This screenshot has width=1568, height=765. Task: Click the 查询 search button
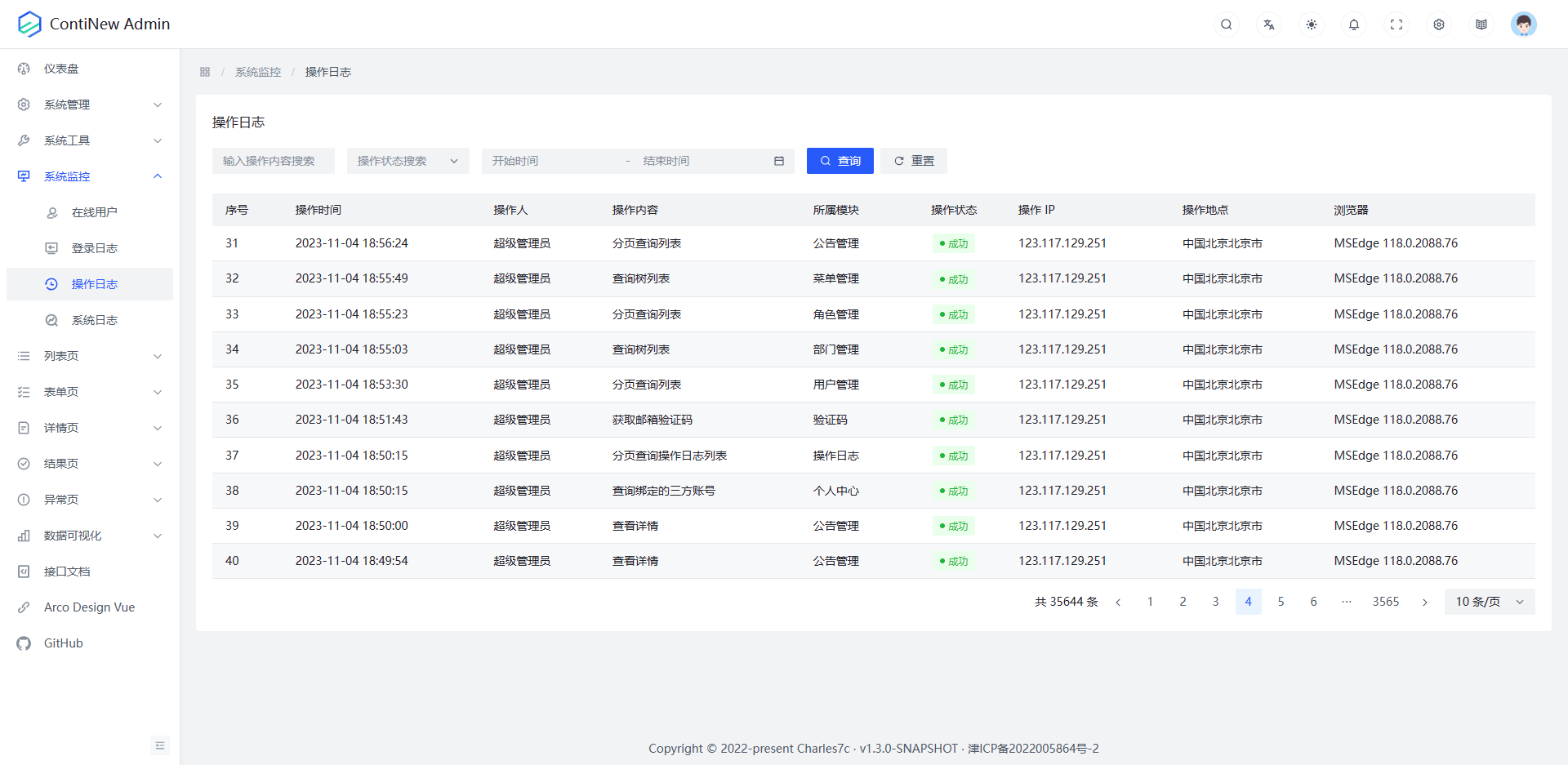840,161
